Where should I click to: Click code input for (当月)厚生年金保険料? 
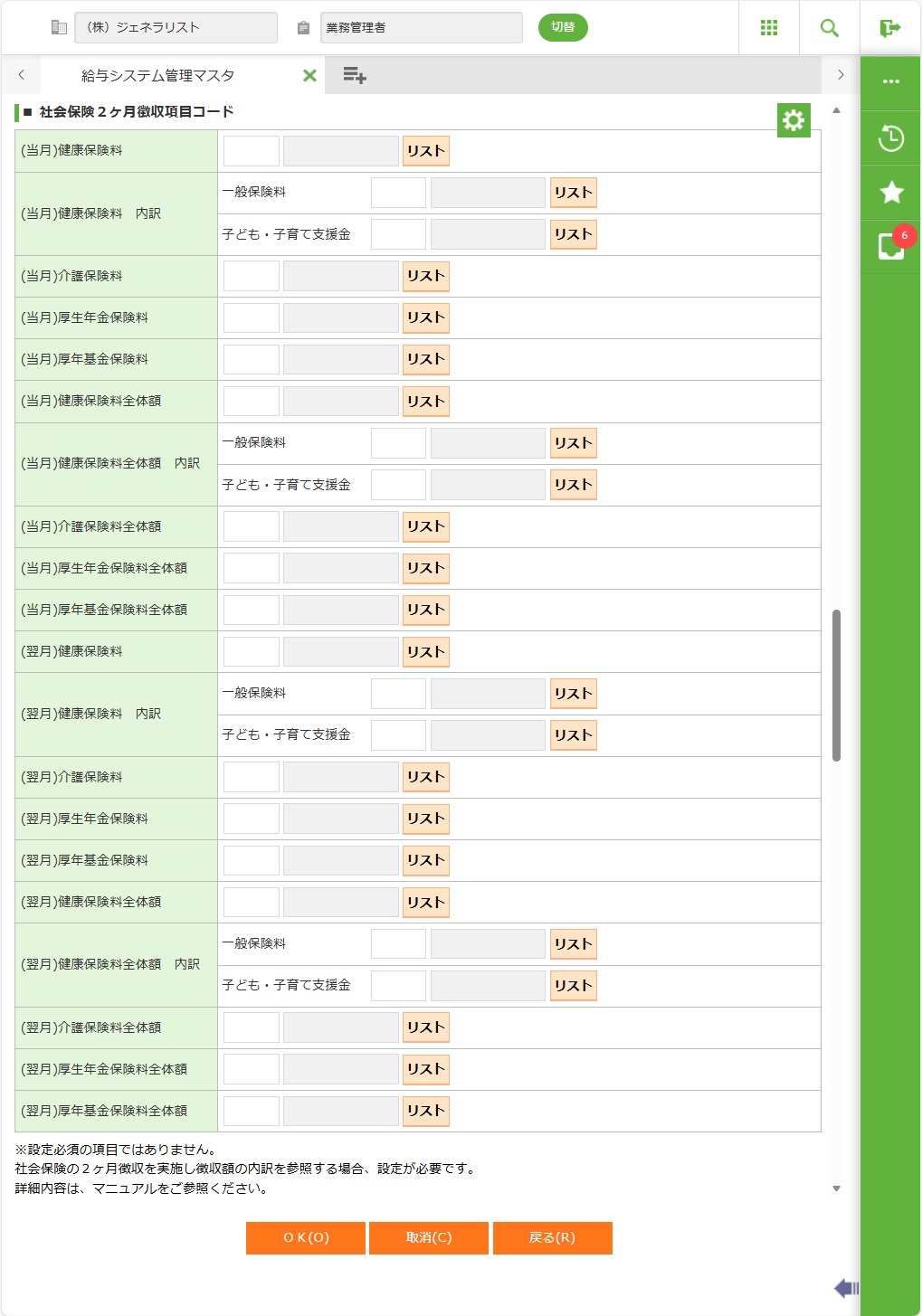(x=252, y=317)
